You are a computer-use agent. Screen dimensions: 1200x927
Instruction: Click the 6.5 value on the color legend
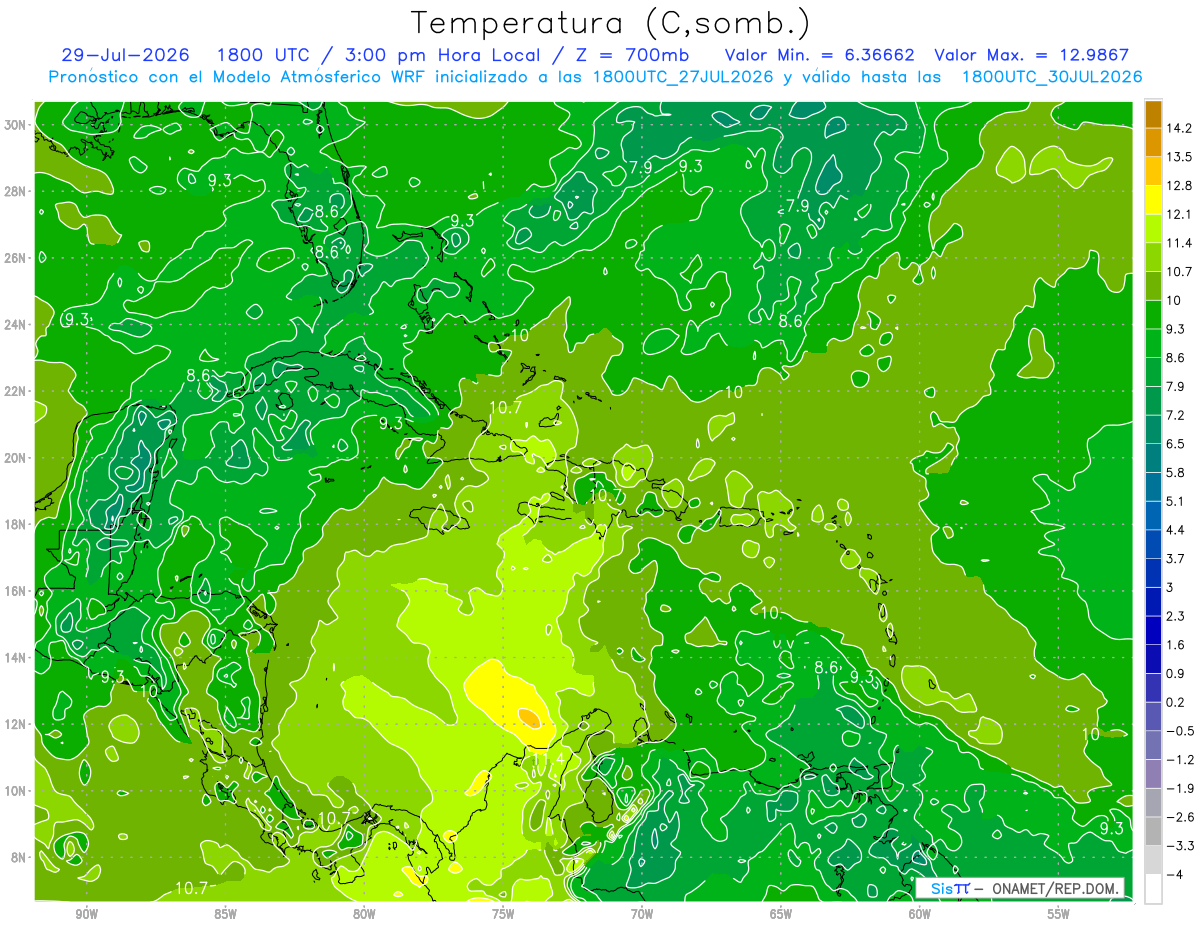tap(1175, 444)
